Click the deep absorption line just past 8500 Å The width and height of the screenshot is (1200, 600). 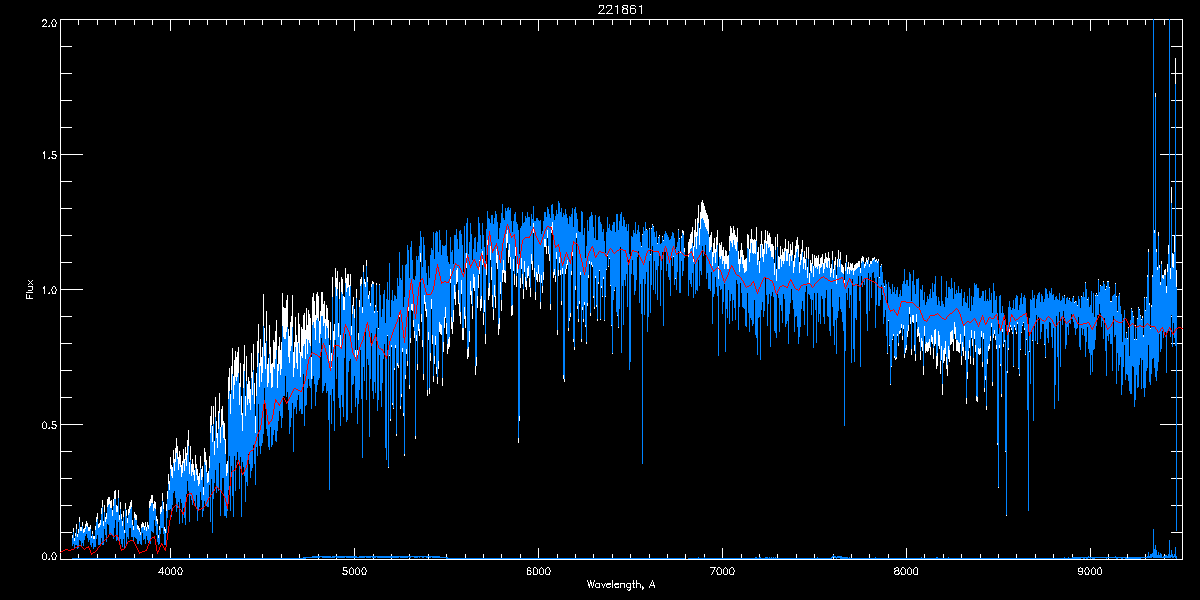[1007, 512]
